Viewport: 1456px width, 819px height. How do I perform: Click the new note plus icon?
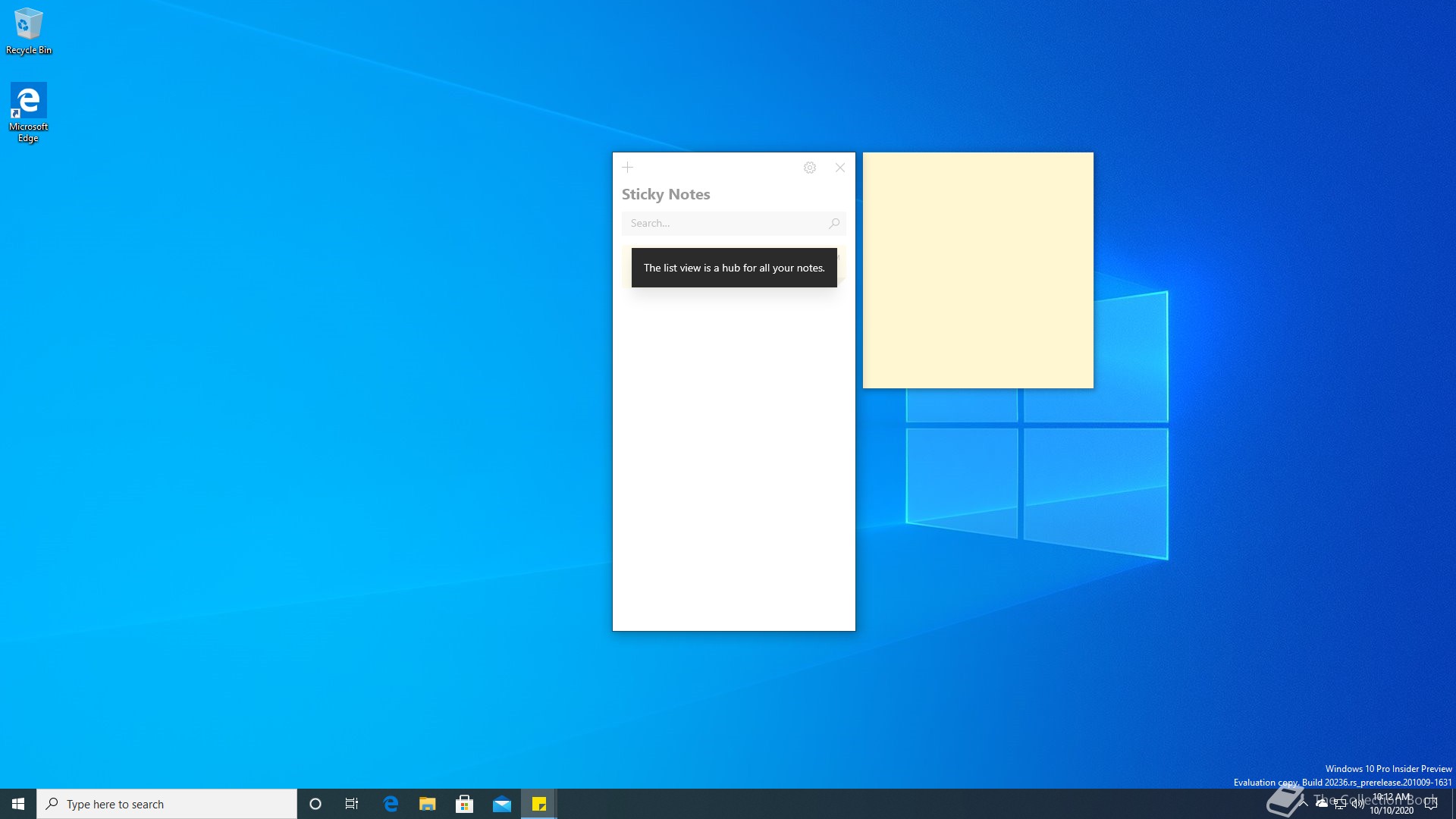click(627, 168)
